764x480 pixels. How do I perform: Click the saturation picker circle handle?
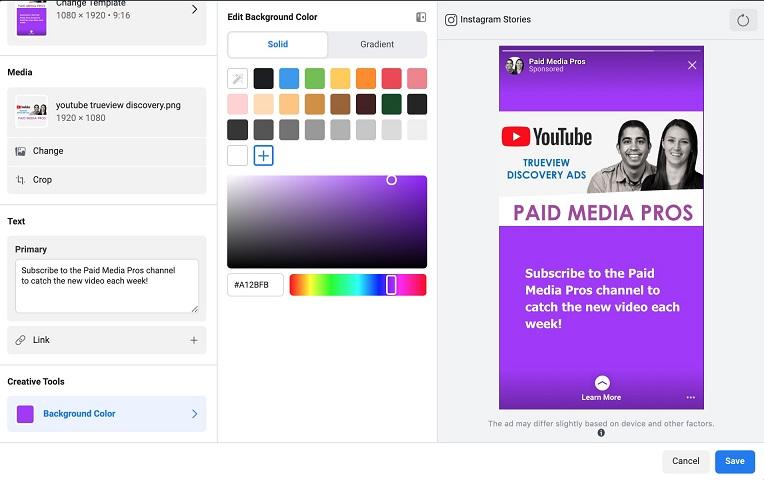pyautogui.click(x=391, y=180)
